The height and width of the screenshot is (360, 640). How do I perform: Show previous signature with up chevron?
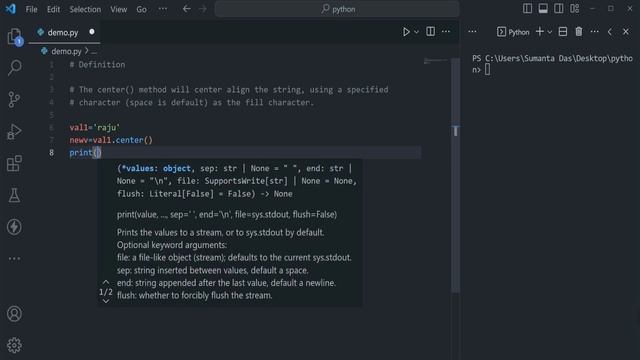point(106,282)
